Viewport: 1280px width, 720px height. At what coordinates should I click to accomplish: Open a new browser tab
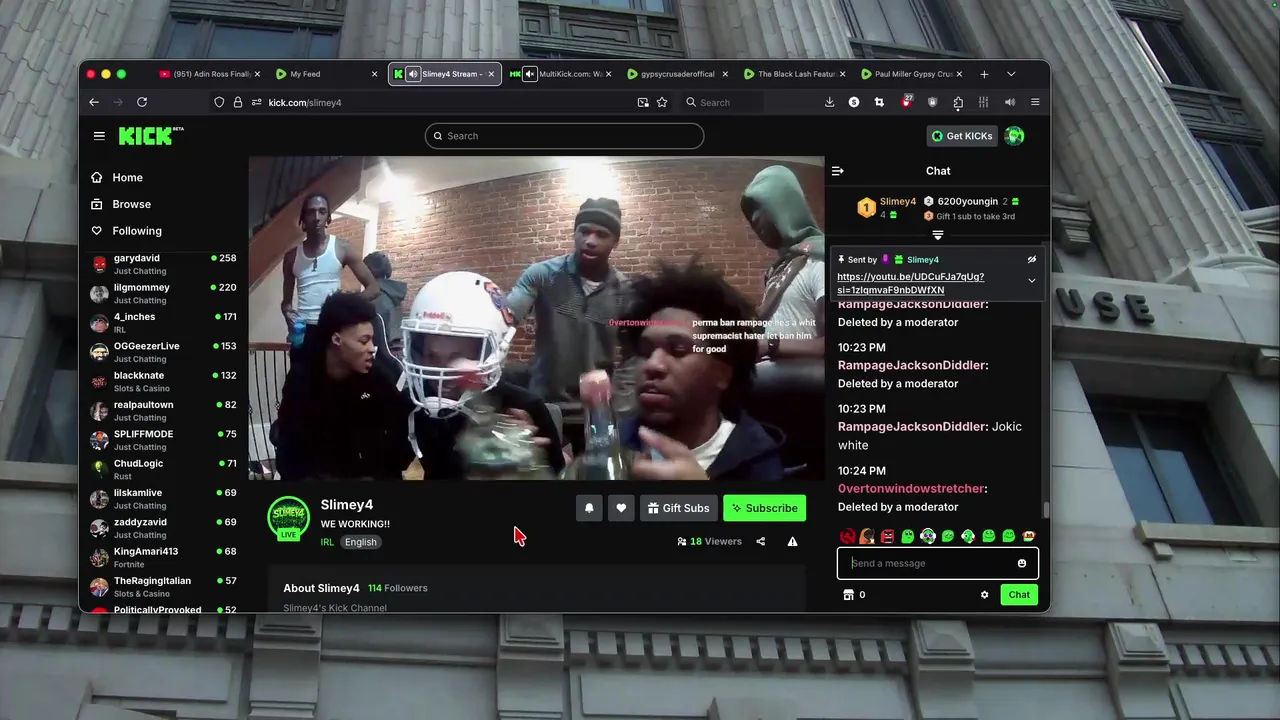click(x=984, y=74)
